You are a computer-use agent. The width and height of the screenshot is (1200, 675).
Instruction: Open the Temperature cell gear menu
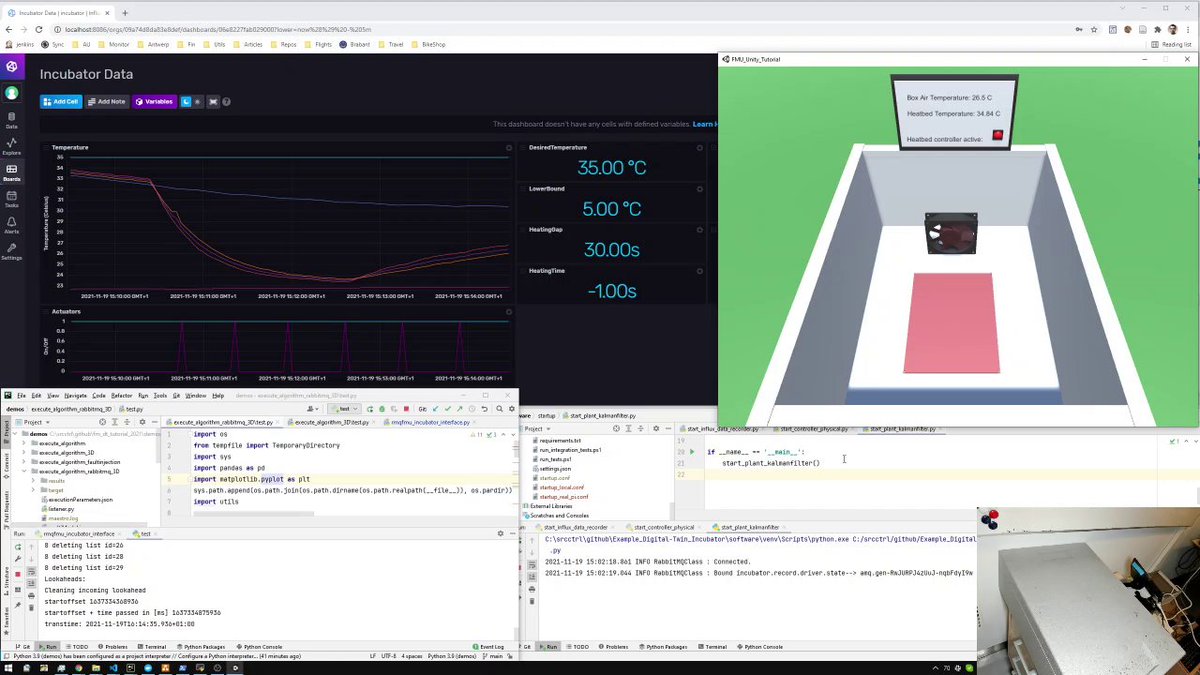(x=509, y=147)
